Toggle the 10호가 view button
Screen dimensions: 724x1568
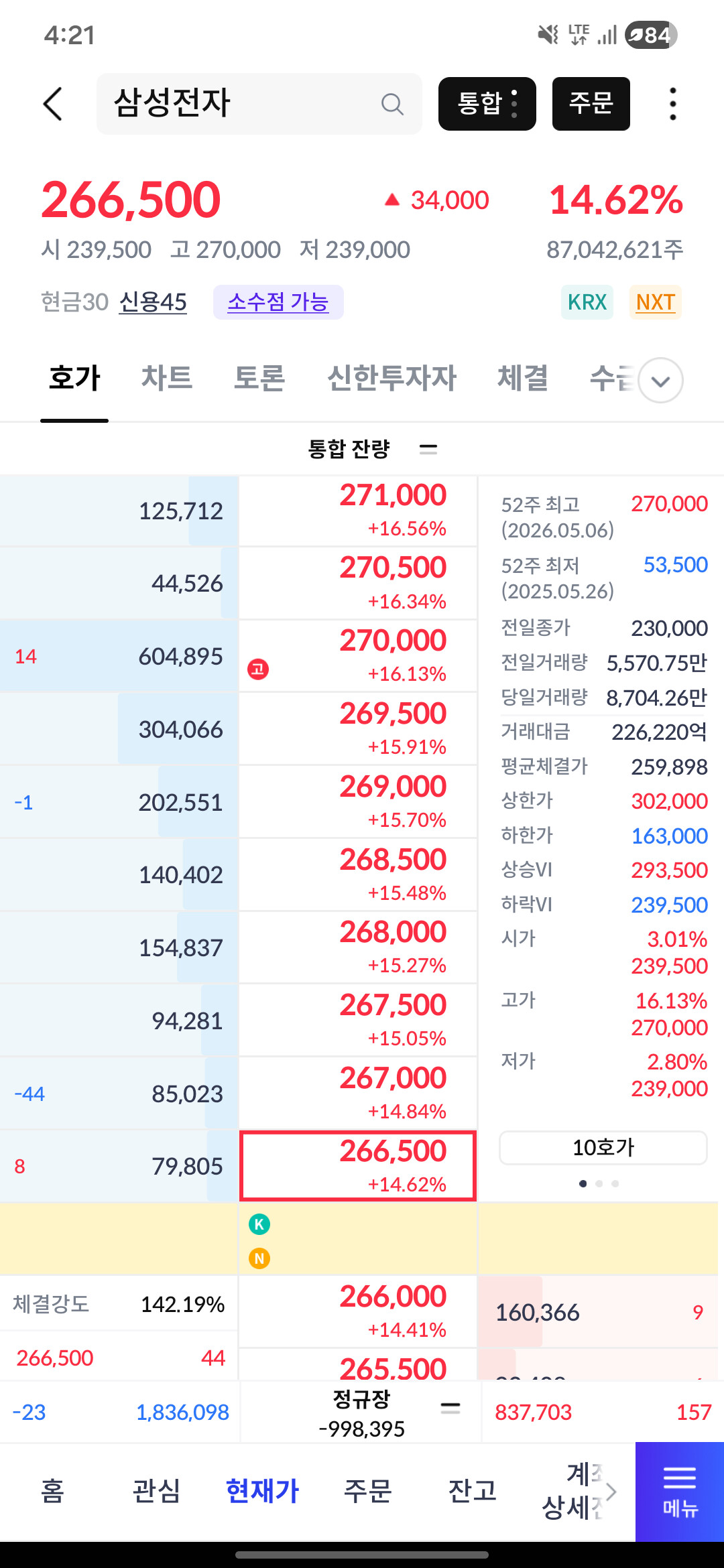coord(603,1148)
